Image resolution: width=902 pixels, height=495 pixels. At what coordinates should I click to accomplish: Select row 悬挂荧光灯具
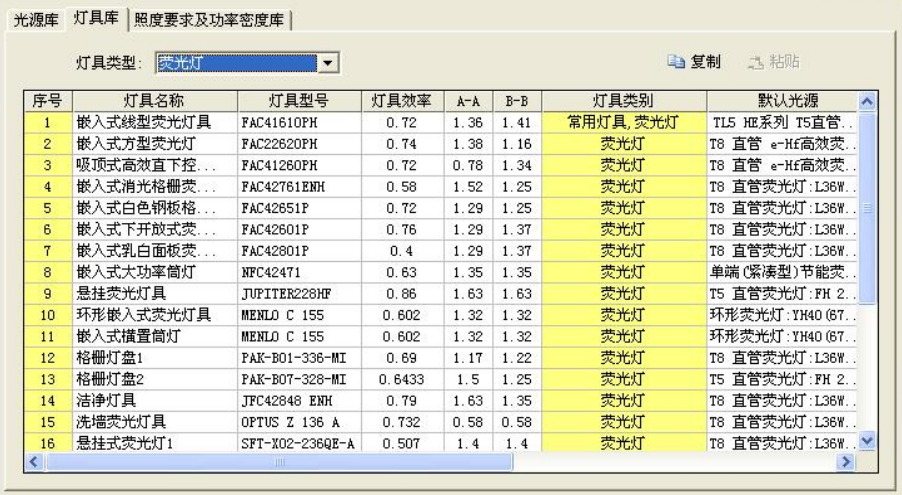[441, 294]
